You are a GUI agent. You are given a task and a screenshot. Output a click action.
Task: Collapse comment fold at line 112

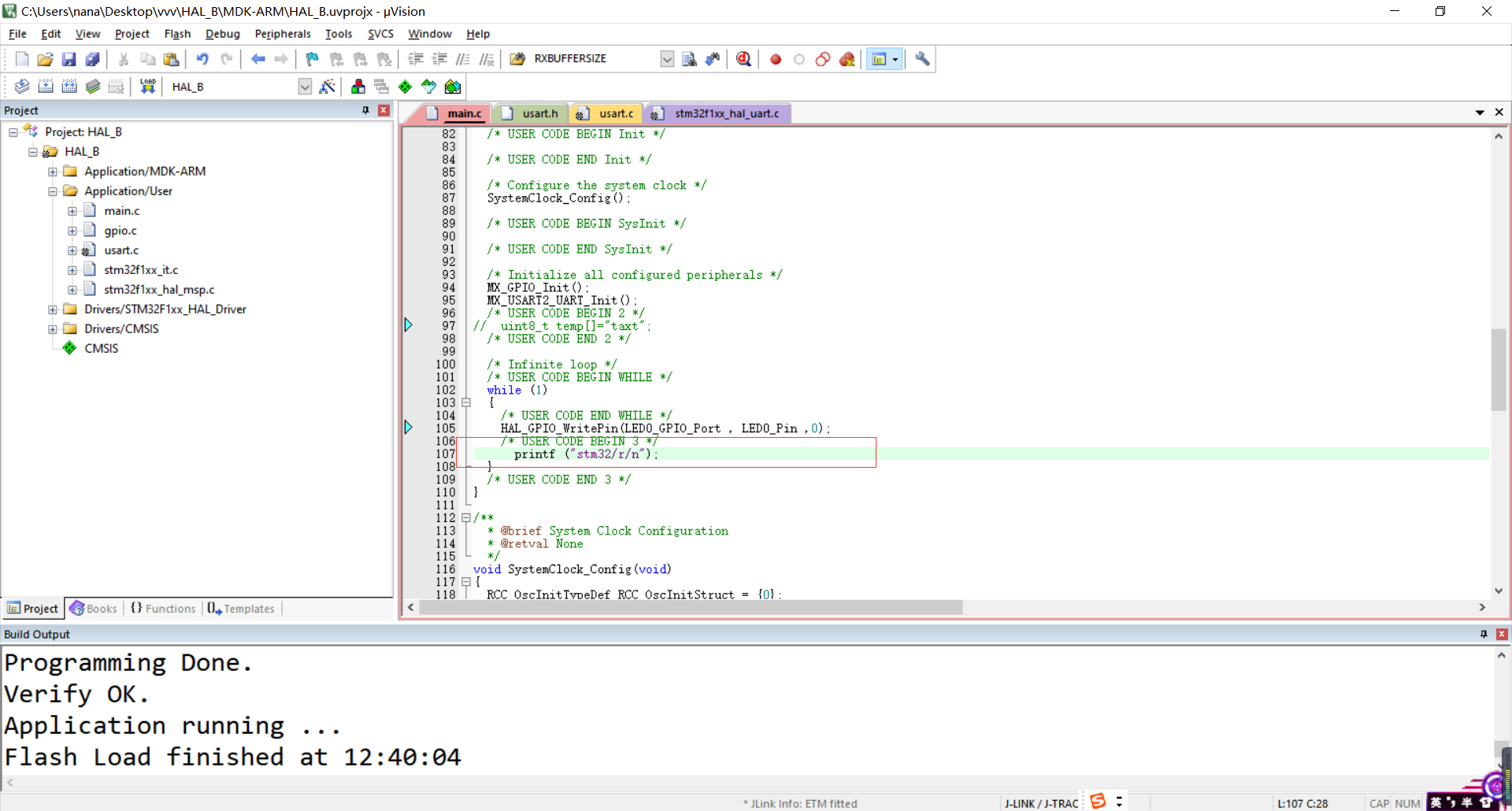pyautogui.click(x=466, y=517)
